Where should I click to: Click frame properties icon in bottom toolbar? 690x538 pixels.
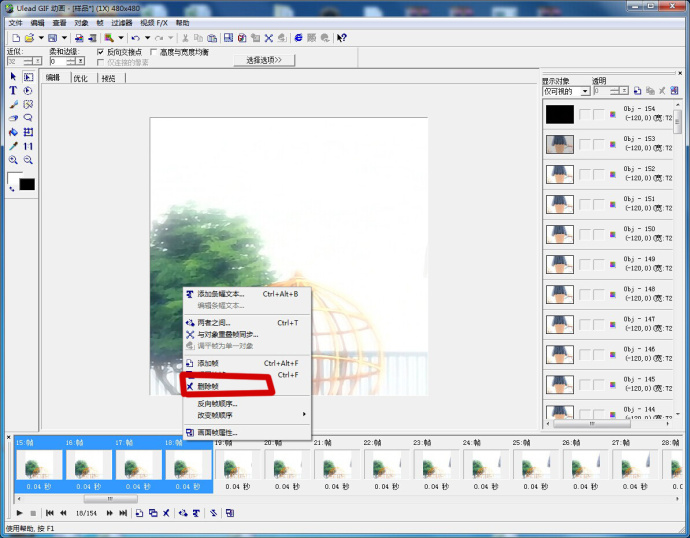230,513
